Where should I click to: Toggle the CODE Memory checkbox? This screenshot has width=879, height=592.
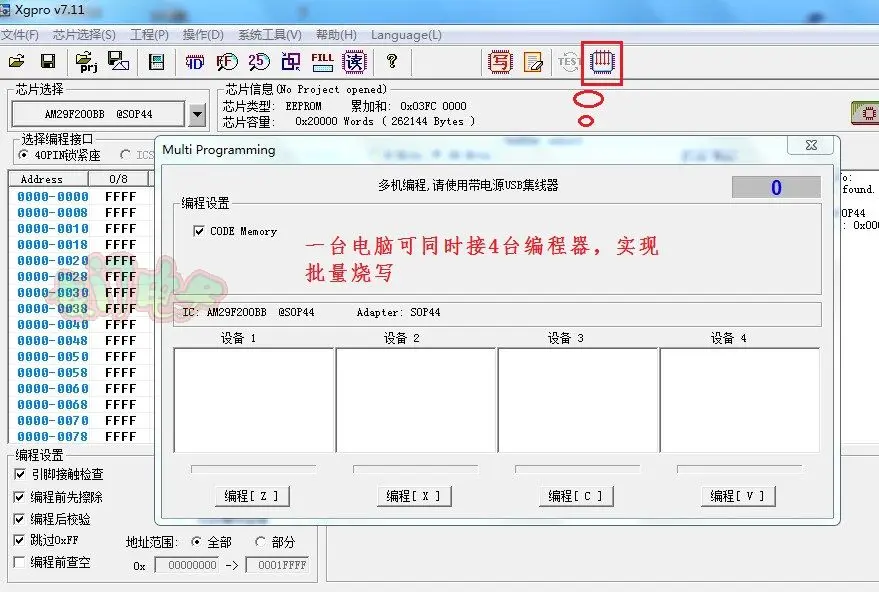click(198, 231)
